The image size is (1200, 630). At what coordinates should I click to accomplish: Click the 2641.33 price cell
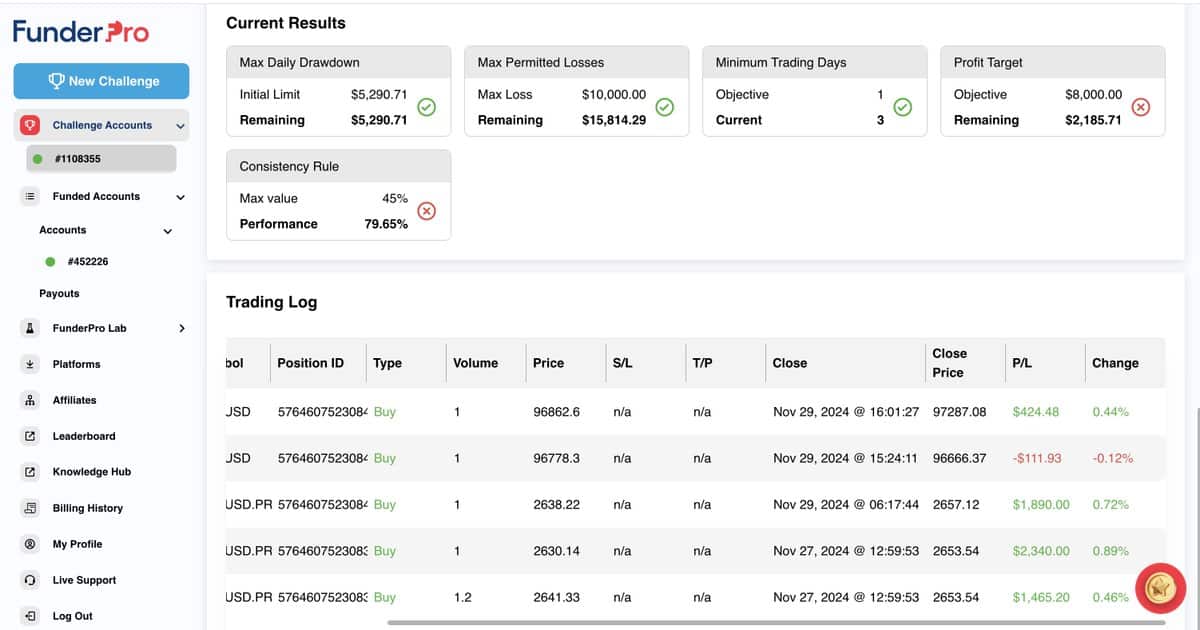pyautogui.click(x=557, y=597)
